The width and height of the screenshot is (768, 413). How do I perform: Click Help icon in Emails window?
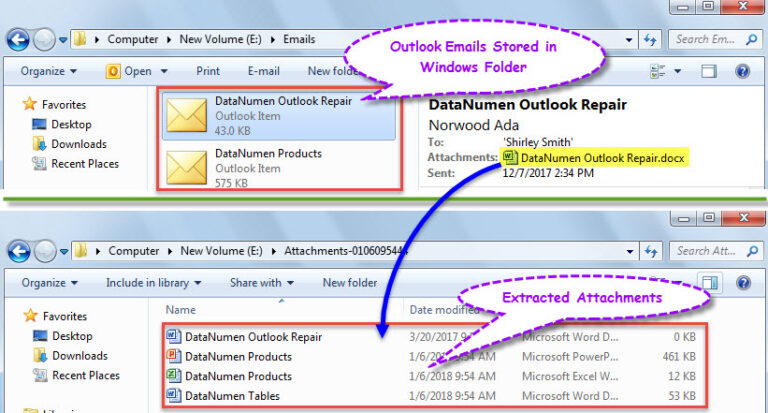(x=743, y=72)
